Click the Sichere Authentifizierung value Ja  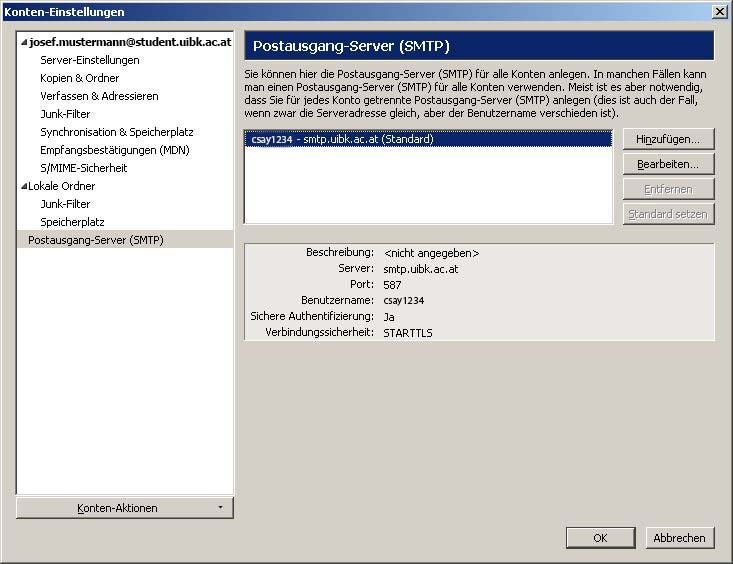point(389,317)
